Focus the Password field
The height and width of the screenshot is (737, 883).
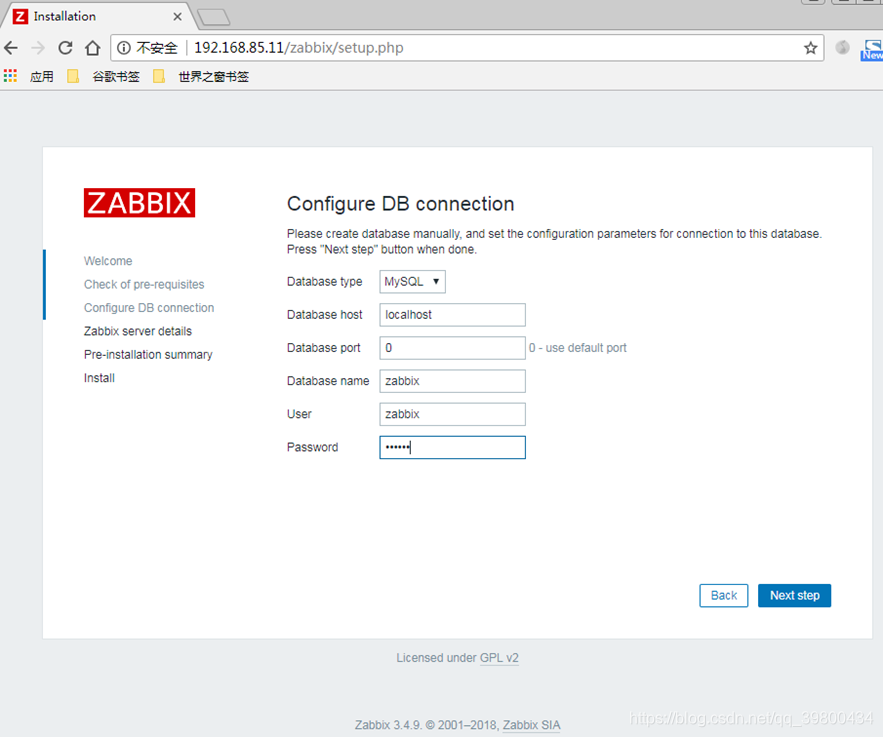coord(452,448)
